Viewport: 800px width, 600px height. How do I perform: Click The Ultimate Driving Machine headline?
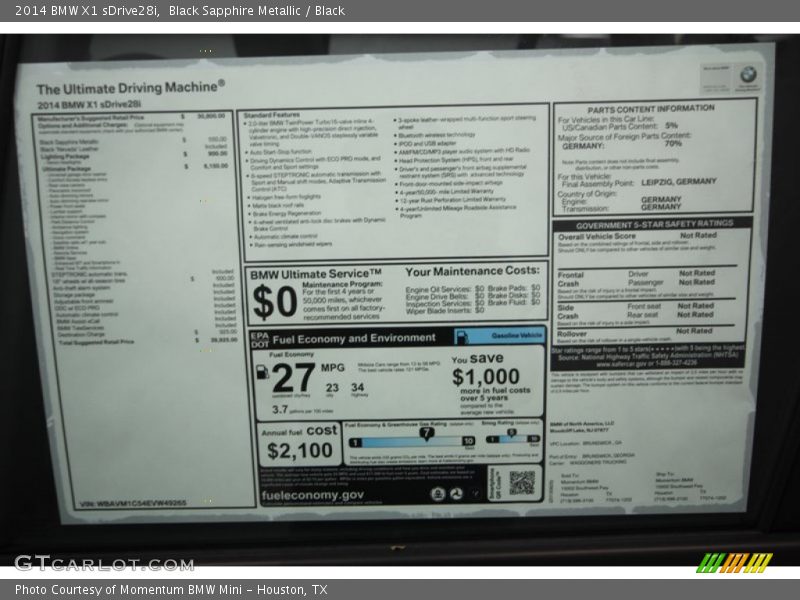[130, 88]
